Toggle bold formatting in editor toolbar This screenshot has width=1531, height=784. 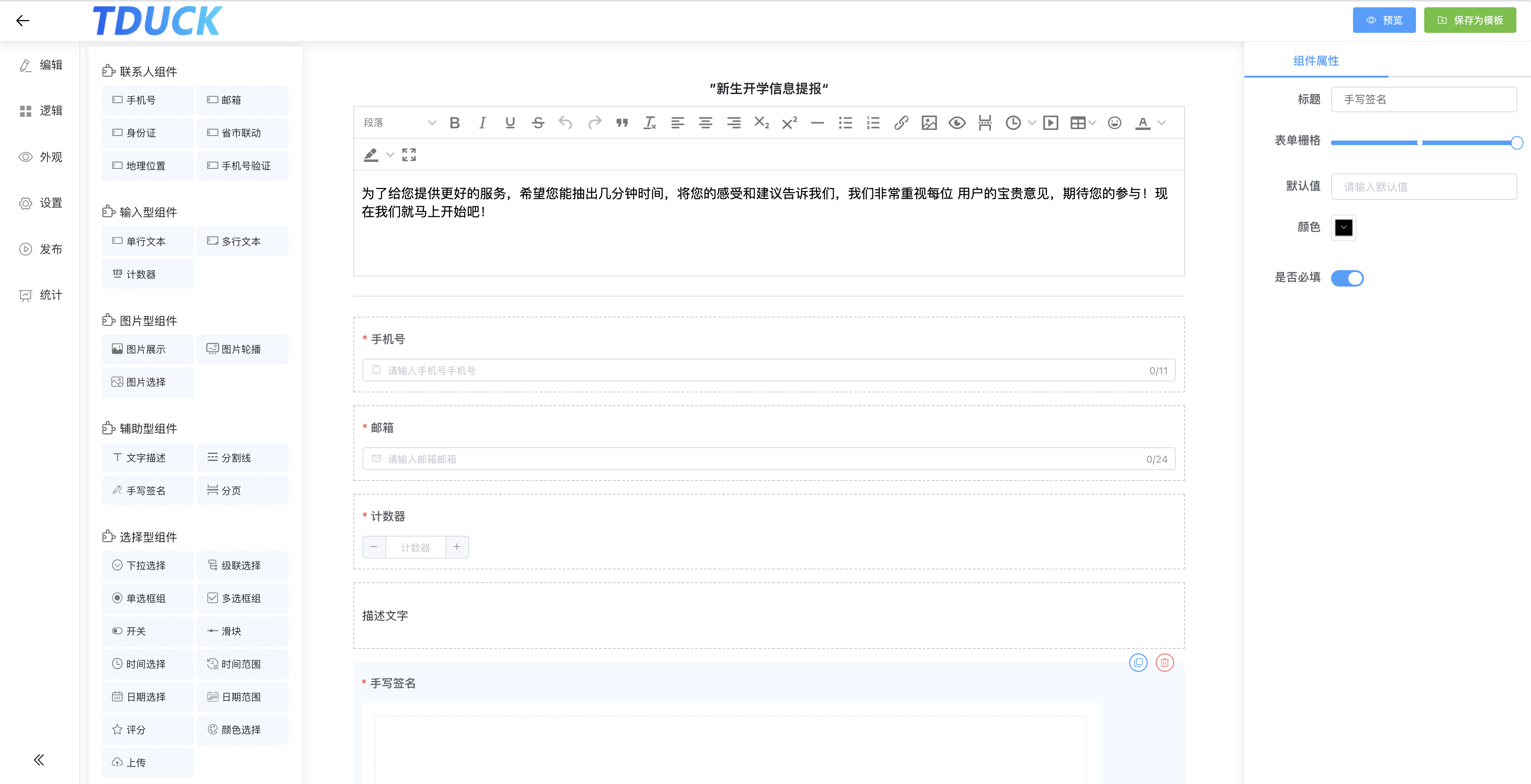tap(455, 123)
